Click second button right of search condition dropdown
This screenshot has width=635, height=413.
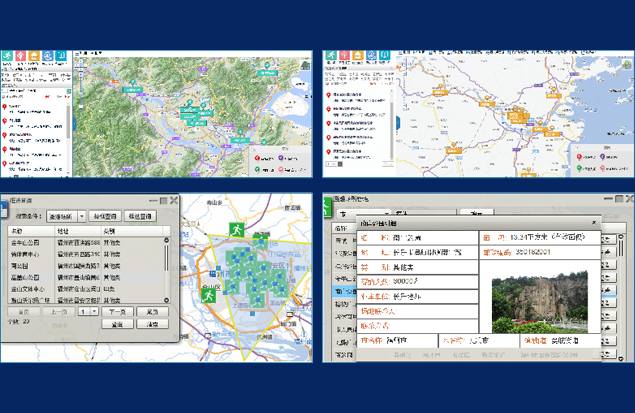pos(140,216)
